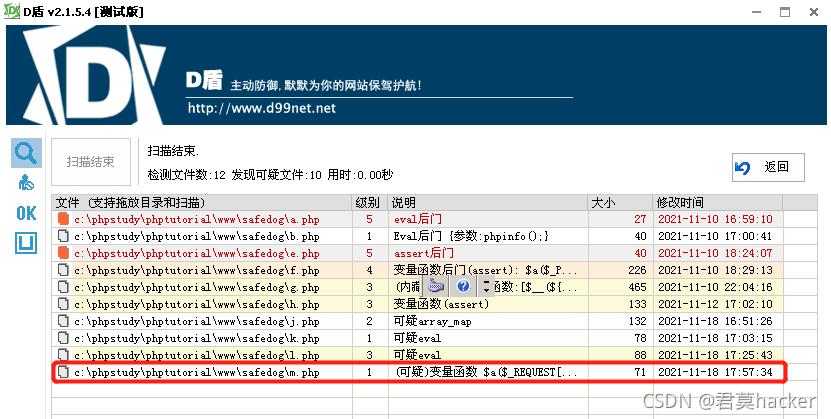Click '变量函数(assert)' description in h.php row

coord(441,304)
